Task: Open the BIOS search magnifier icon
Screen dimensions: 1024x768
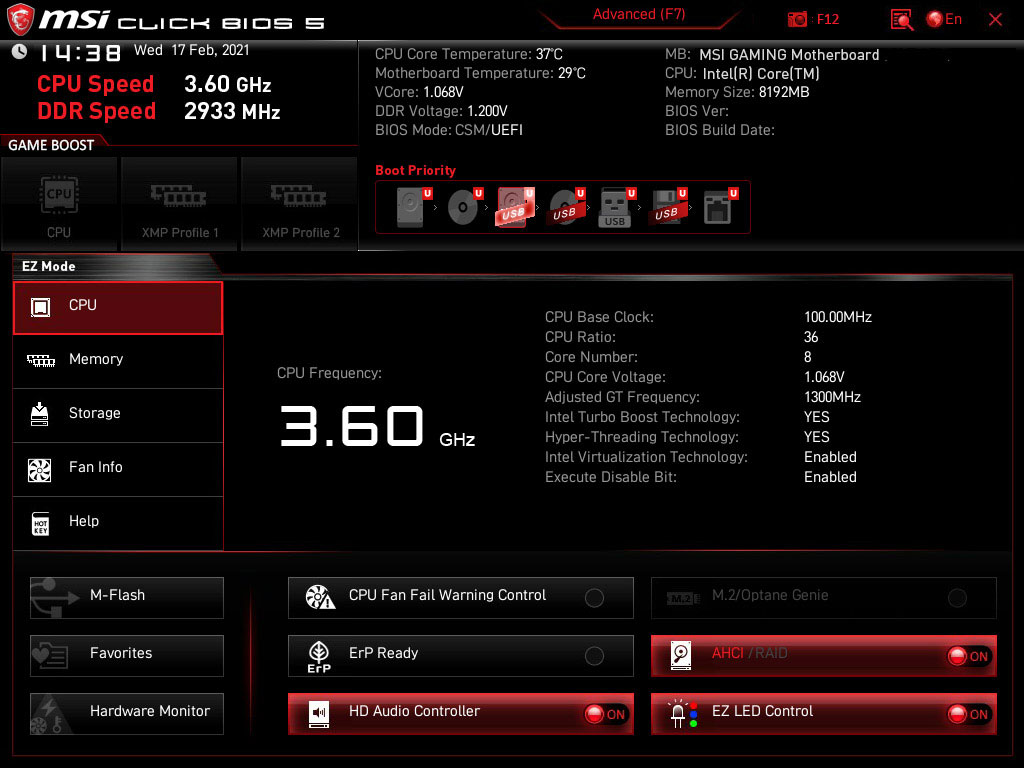Action: [901, 20]
